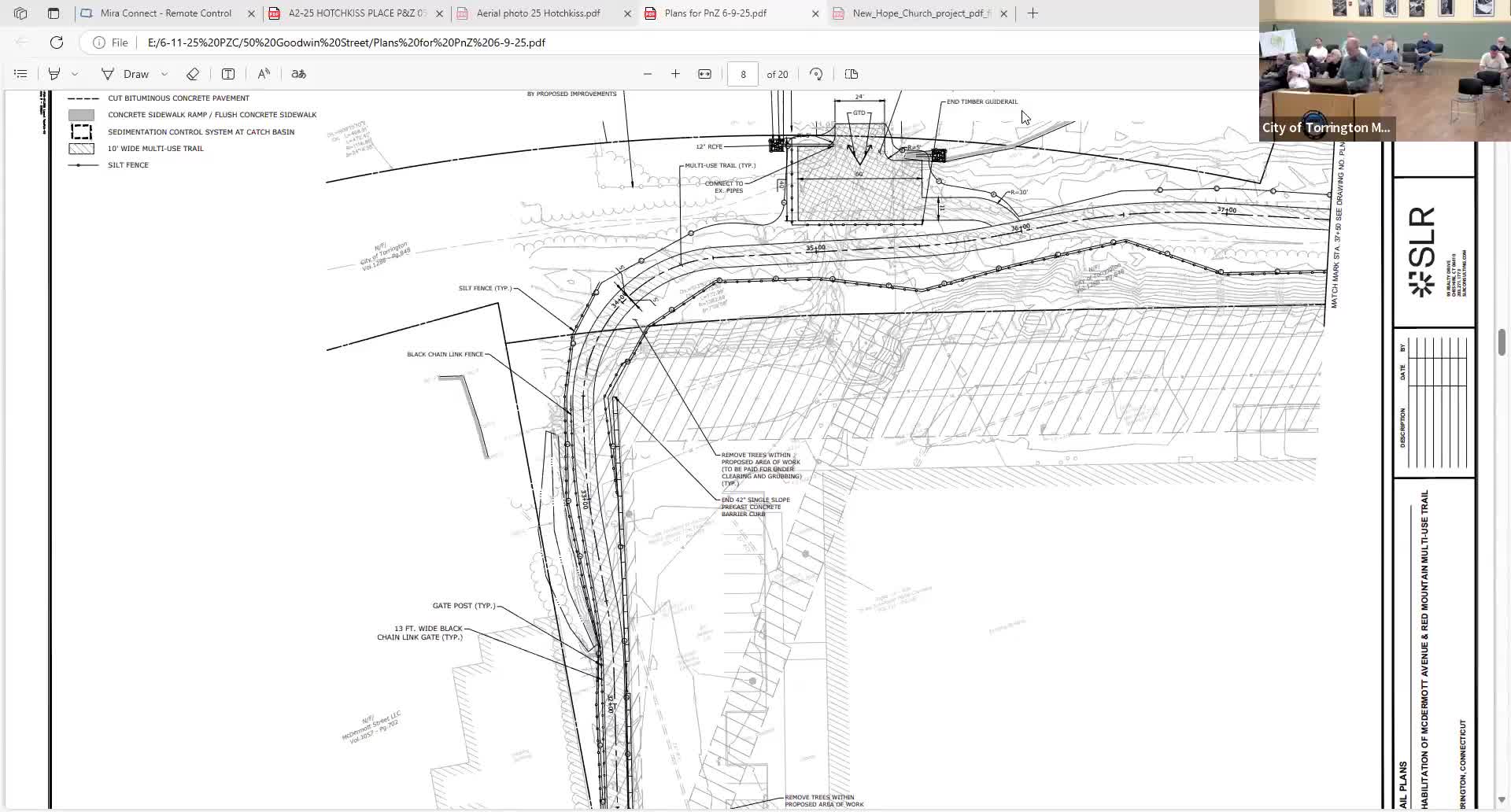This screenshot has width=1511, height=812.
Task: Open a new browser tab
Action: 1033,13
